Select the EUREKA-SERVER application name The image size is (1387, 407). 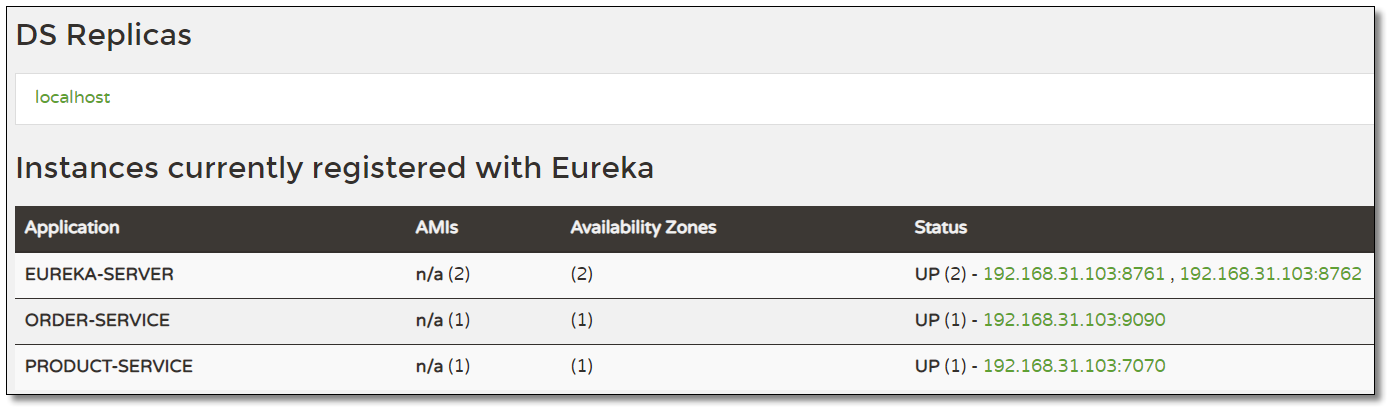(99, 274)
